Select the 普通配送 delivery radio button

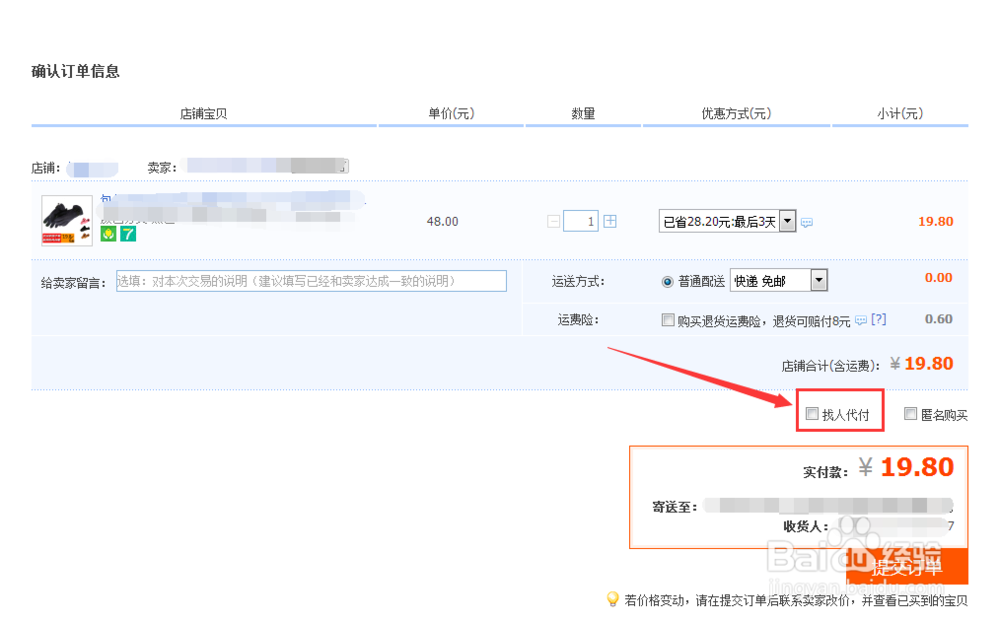667,280
